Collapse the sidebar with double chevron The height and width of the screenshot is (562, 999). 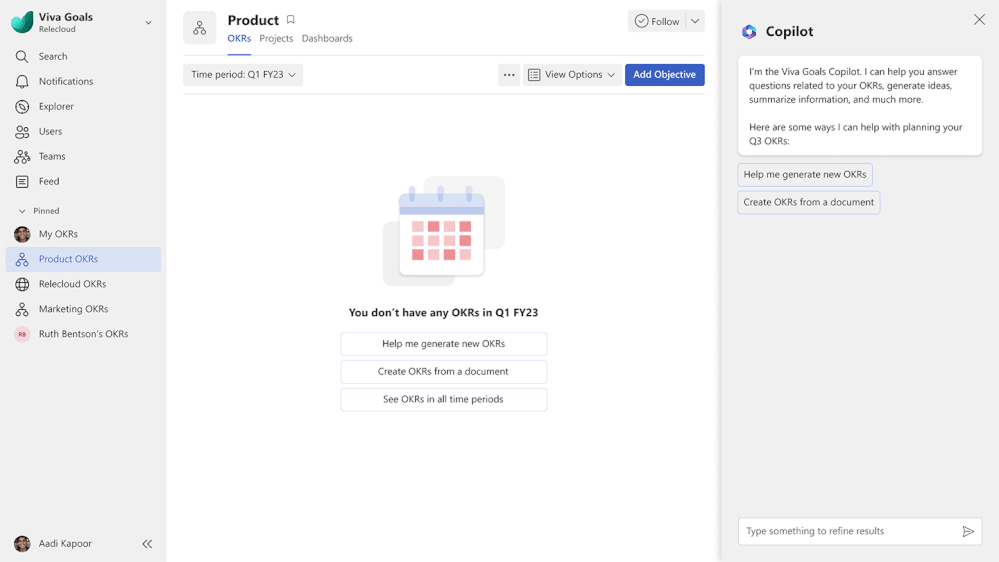tap(147, 544)
